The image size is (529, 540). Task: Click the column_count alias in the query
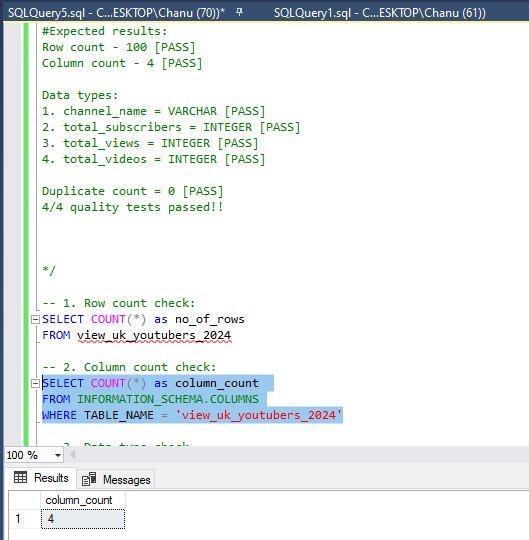217,383
